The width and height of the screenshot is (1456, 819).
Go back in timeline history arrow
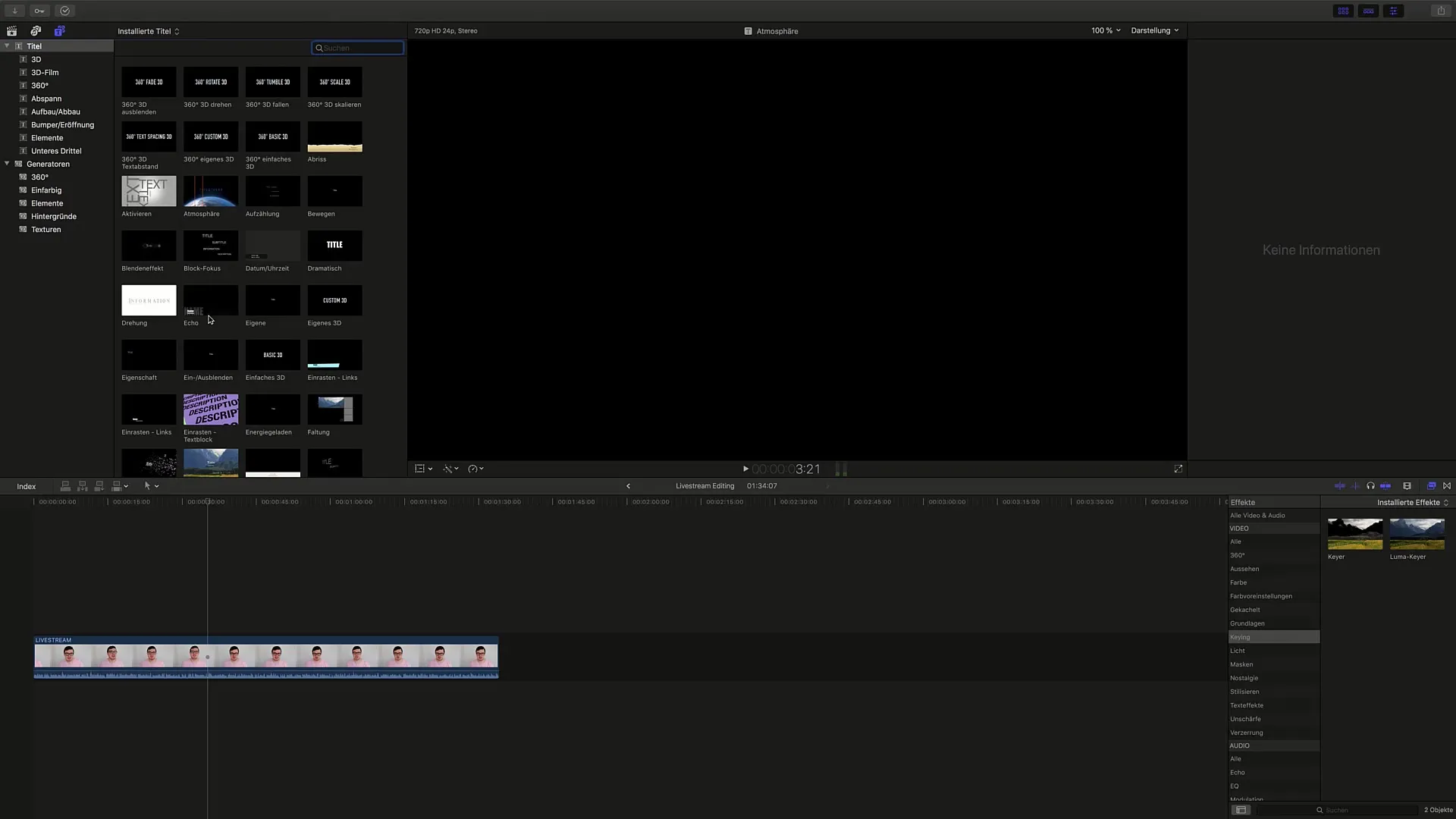[628, 486]
